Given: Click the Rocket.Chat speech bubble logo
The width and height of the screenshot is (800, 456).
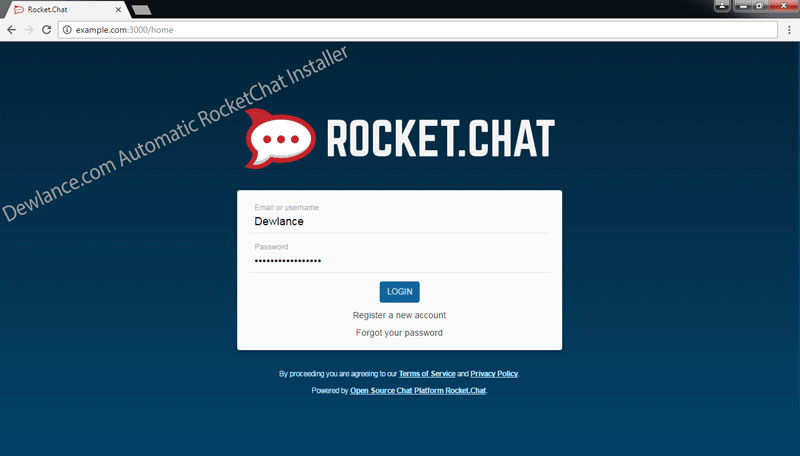Looking at the screenshot, I should (x=280, y=138).
